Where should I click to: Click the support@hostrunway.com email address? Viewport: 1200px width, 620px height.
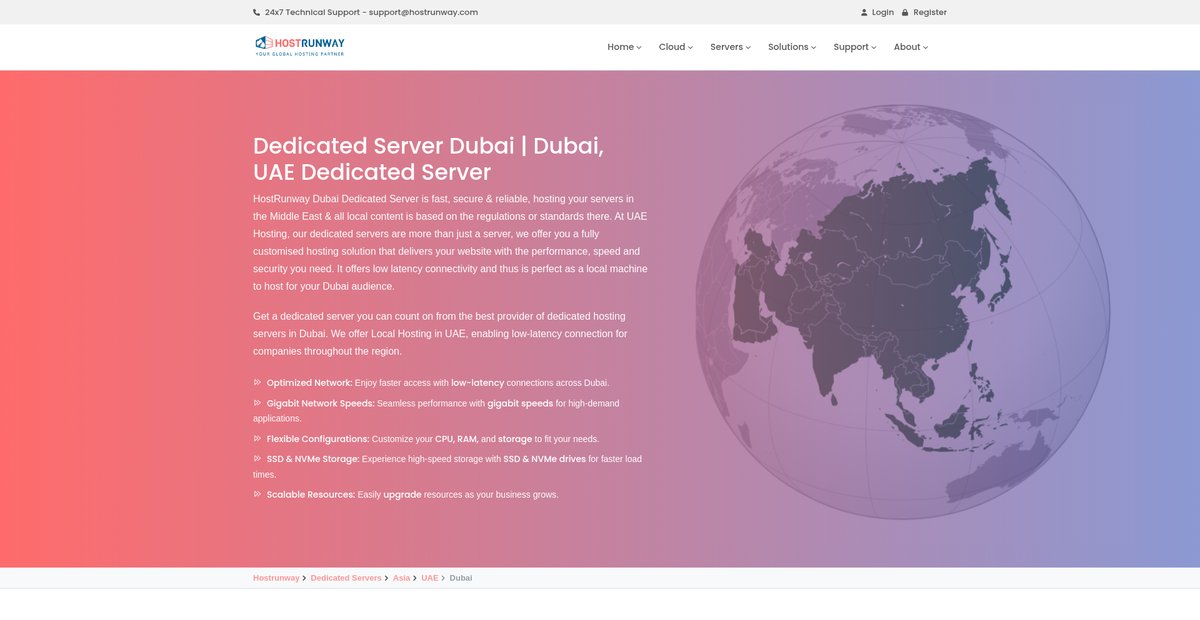pyautogui.click(x=423, y=13)
